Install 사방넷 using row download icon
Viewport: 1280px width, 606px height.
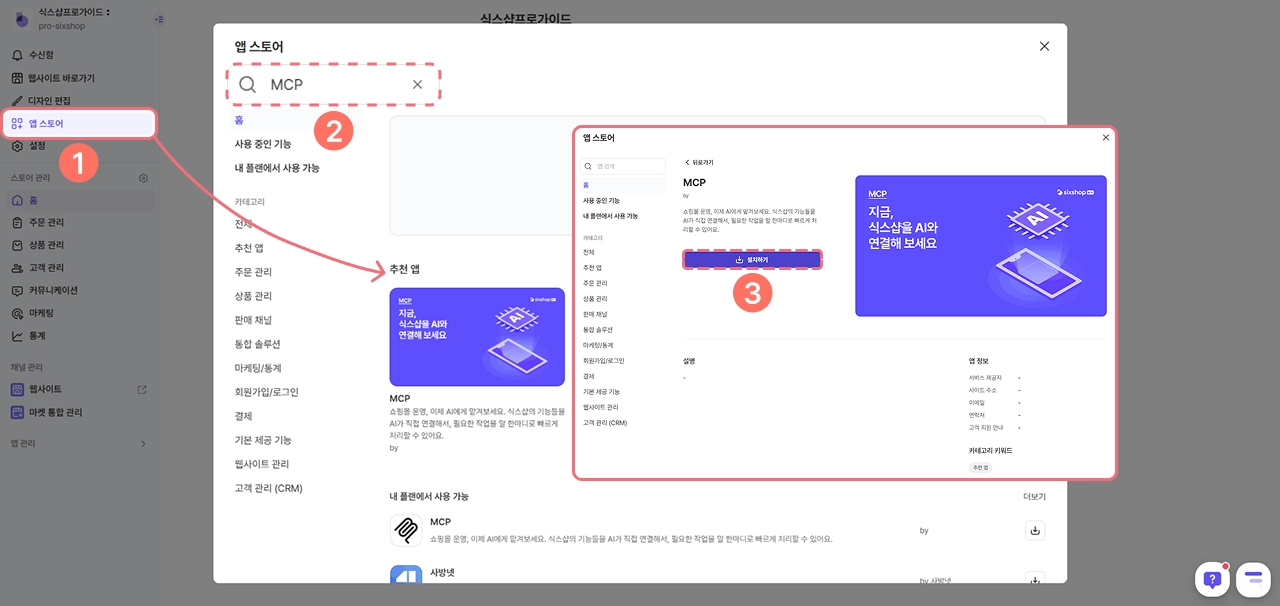[1035, 578]
